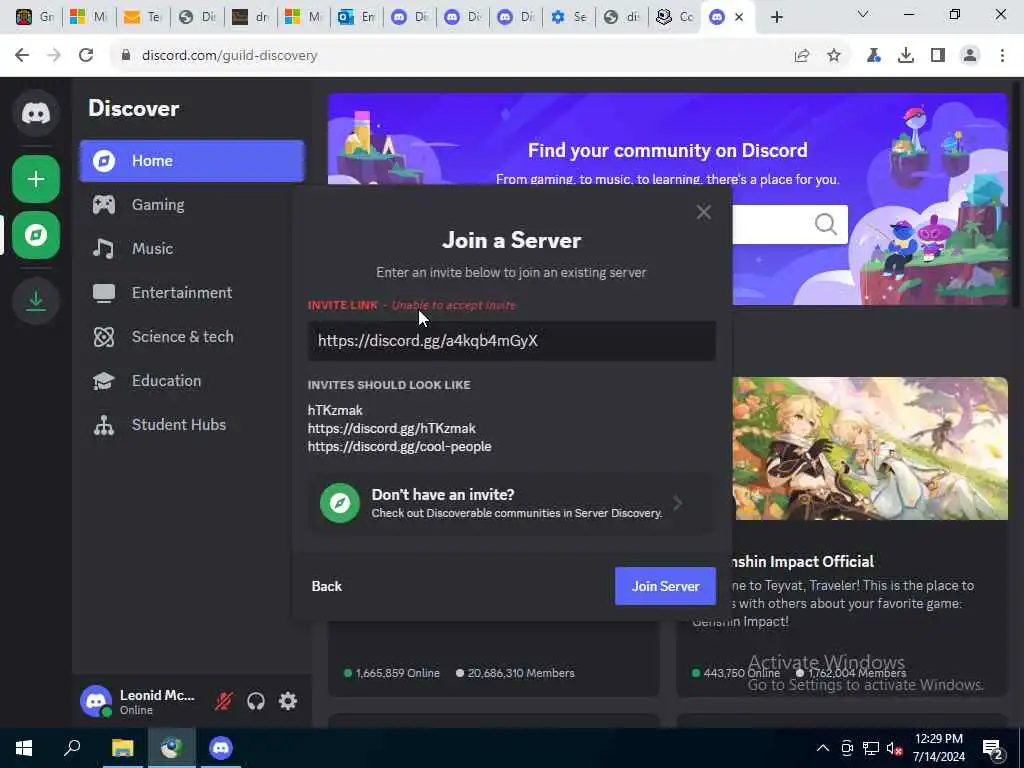The image size is (1024, 768).
Task: Click the Download Apps arrow icon
Action: [x=36, y=300]
